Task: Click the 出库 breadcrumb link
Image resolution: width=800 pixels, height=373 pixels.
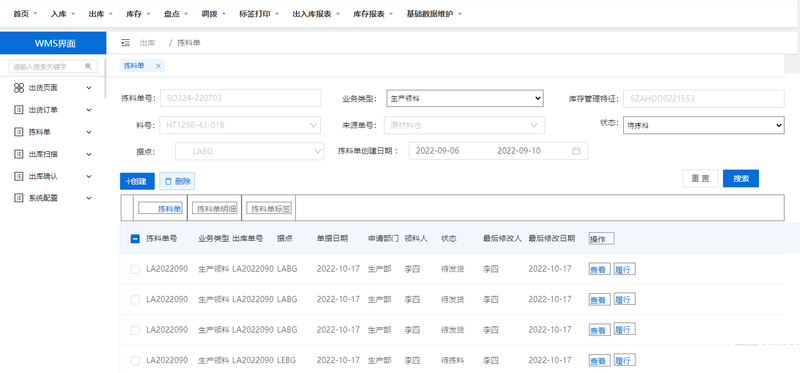Action: [x=147, y=43]
